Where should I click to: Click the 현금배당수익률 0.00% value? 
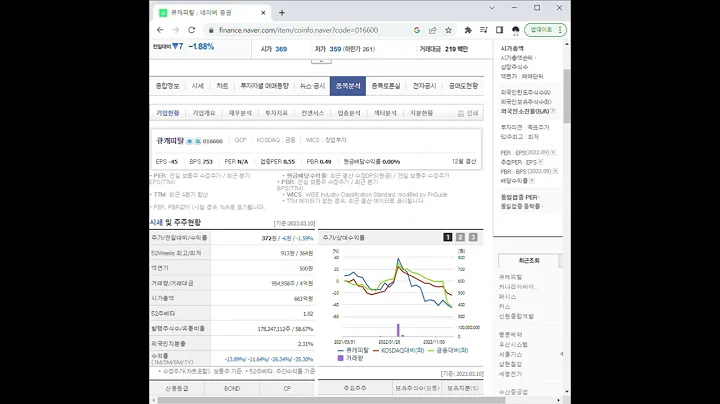pyautogui.click(x=391, y=162)
